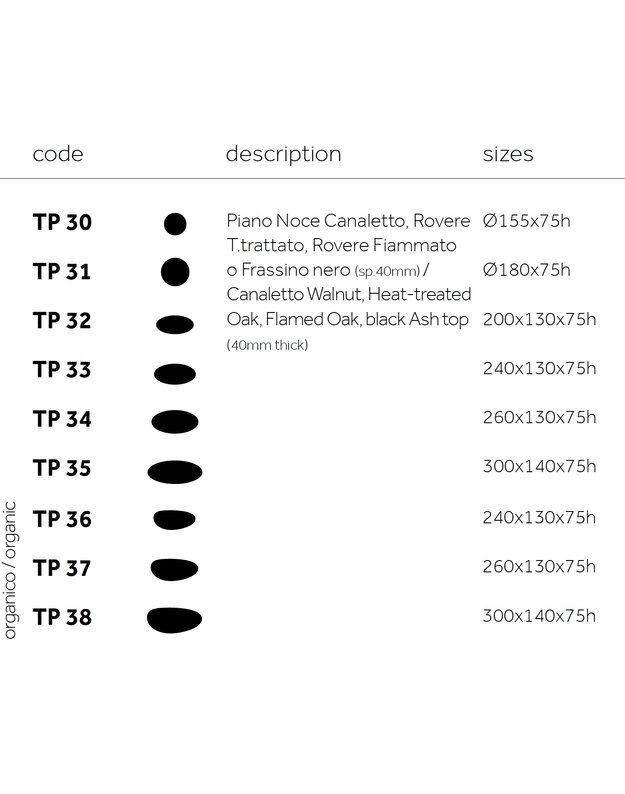Viewport: 625px width, 794px height.
Task: Click the Ø155x75h size value
Action: (526, 220)
